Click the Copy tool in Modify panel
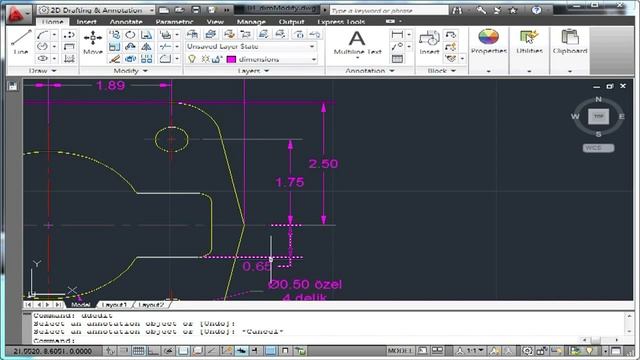Image resolution: width=640 pixels, height=360 pixels. pos(115,35)
